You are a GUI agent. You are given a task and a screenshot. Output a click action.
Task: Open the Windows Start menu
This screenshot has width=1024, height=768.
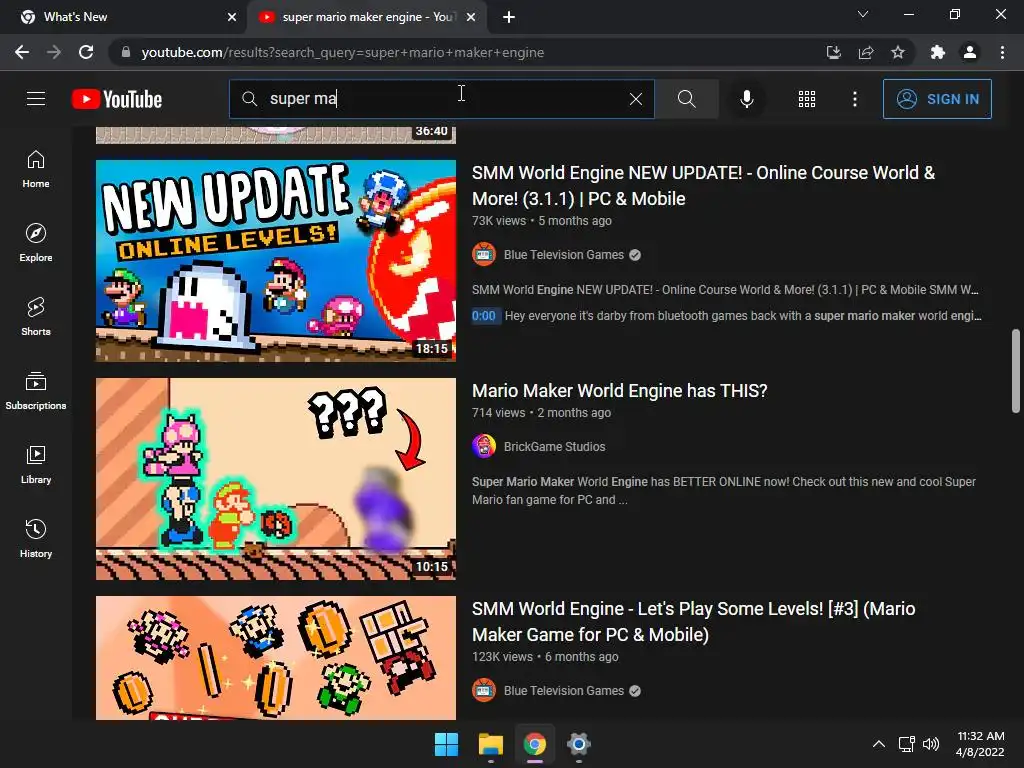(x=447, y=744)
